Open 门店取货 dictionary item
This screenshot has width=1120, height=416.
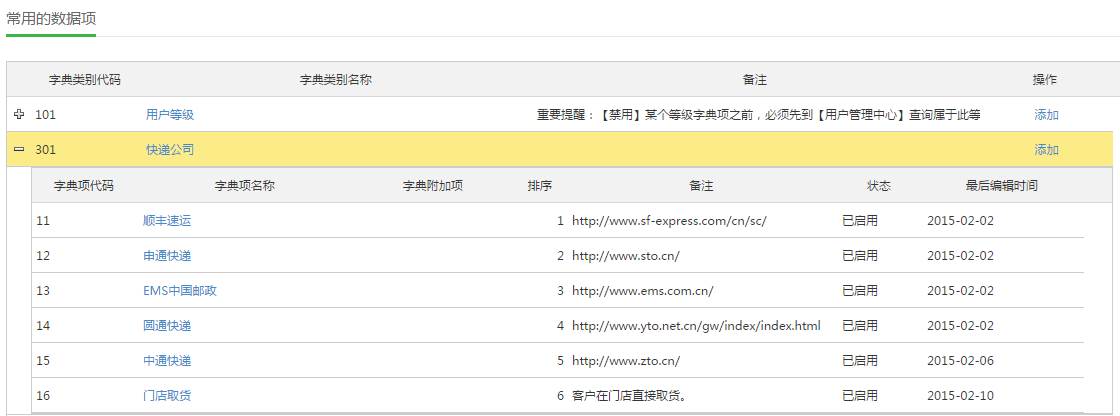167,395
